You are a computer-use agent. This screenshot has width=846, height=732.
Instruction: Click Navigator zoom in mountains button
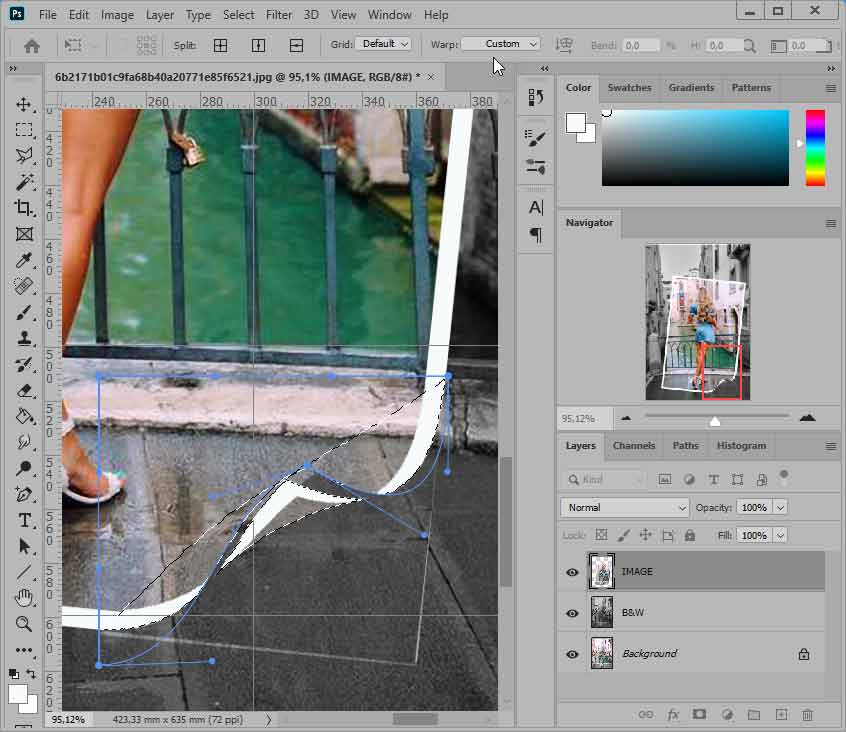[807, 418]
